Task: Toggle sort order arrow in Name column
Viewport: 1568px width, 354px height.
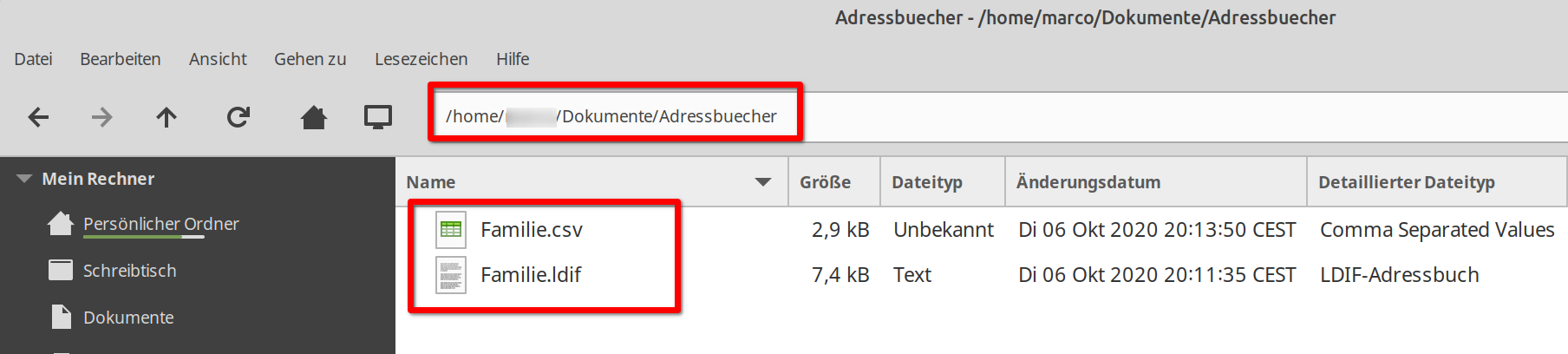Action: [763, 182]
